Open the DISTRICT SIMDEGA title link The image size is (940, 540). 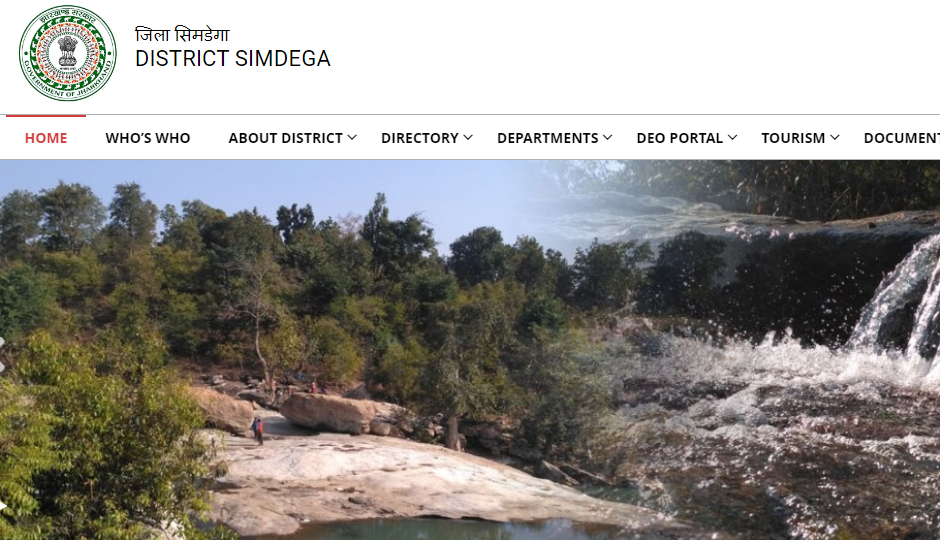click(x=233, y=59)
